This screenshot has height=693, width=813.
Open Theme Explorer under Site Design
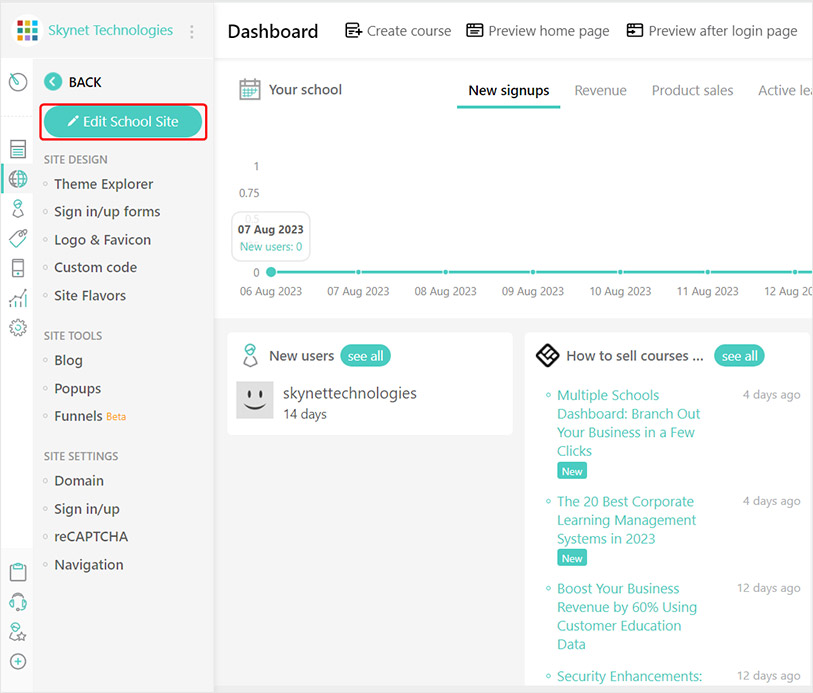tap(103, 184)
